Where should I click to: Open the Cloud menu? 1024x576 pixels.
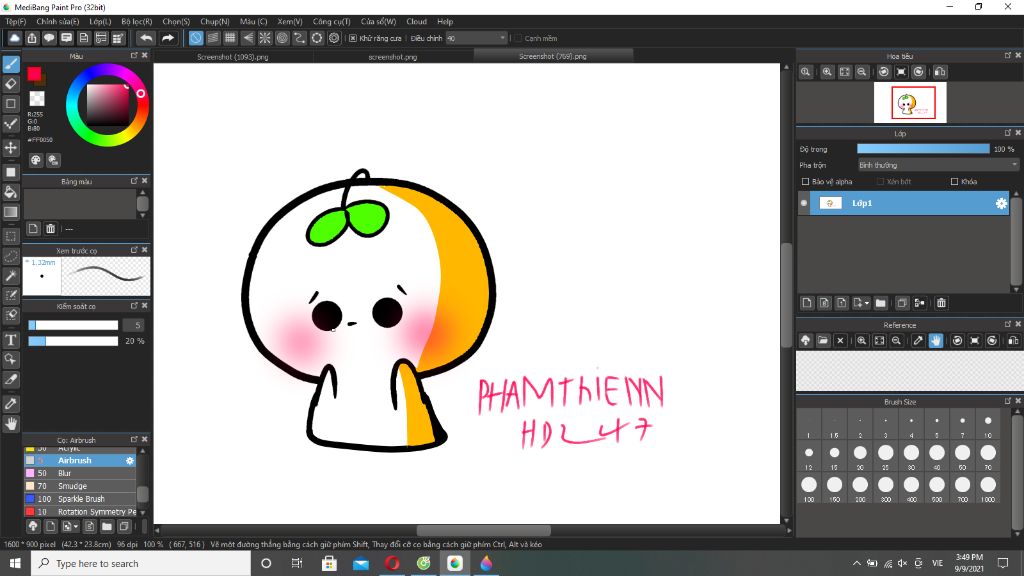click(416, 22)
